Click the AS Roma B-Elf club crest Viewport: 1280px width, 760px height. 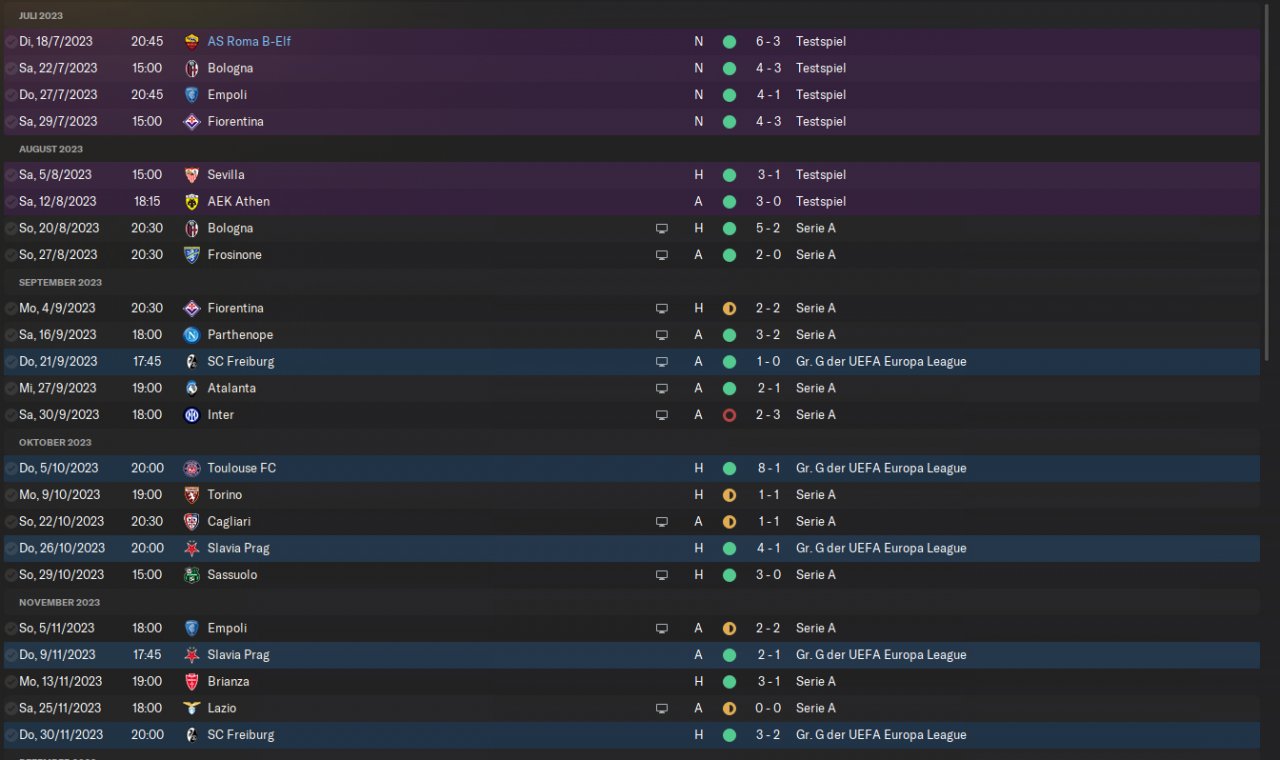(192, 42)
